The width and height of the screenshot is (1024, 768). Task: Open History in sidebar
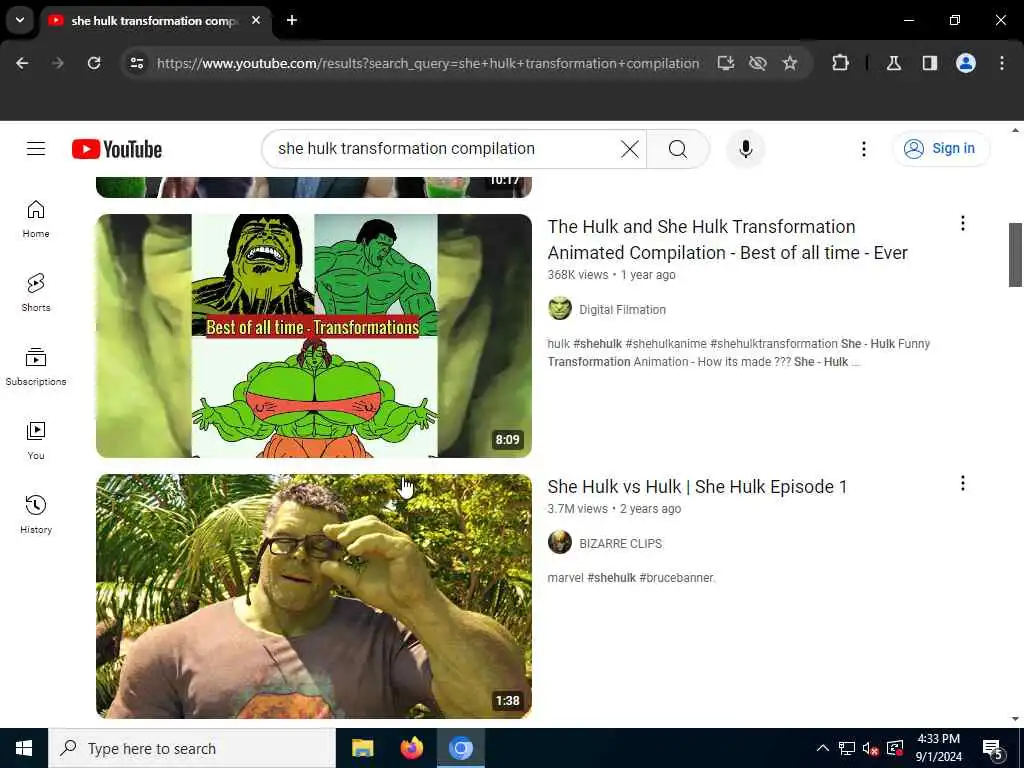36,515
